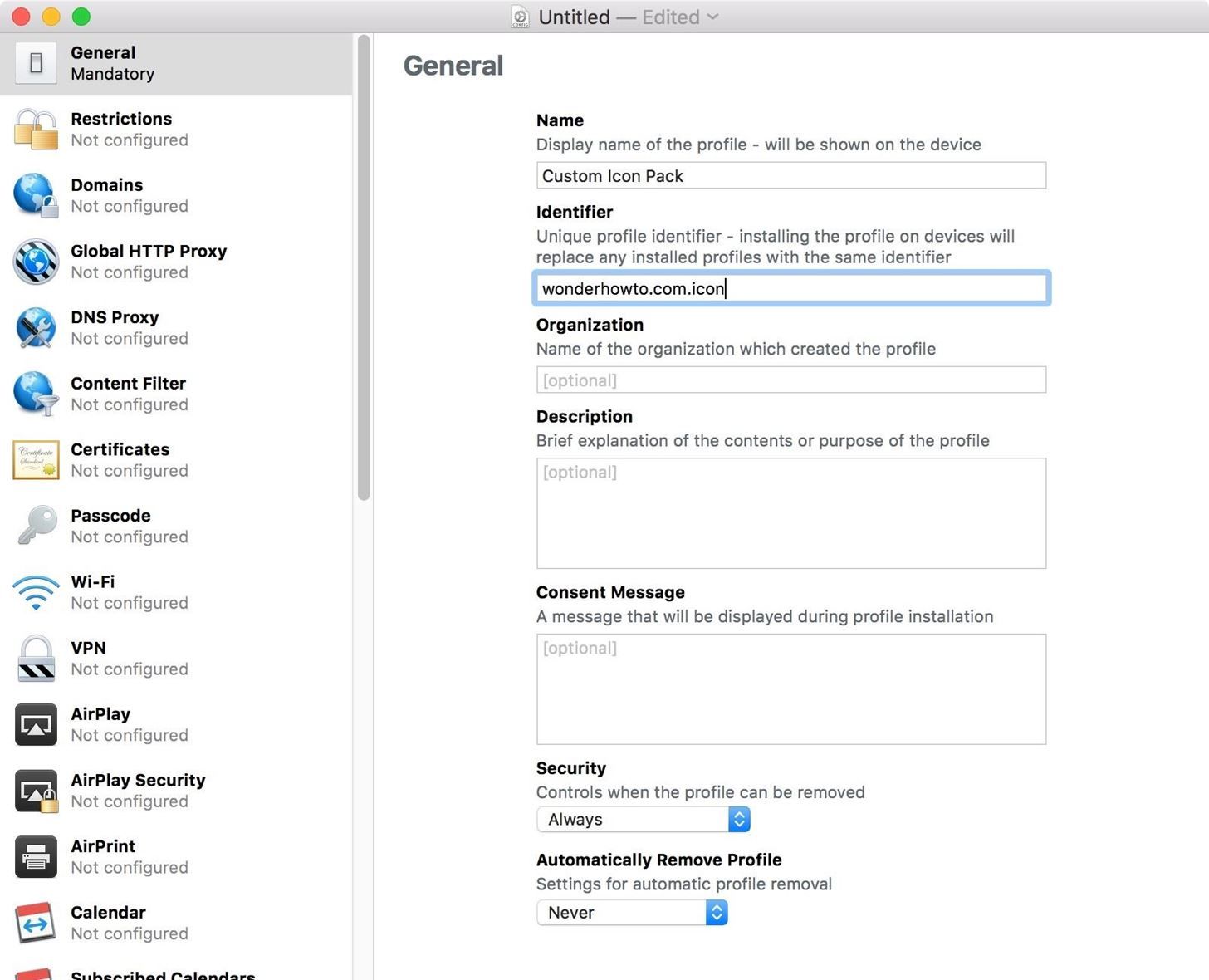The width and height of the screenshot is (1209, 980).
Task: Expand the Automatically Remove Profile 'Never' dropdown
Action: coord(631,913)
